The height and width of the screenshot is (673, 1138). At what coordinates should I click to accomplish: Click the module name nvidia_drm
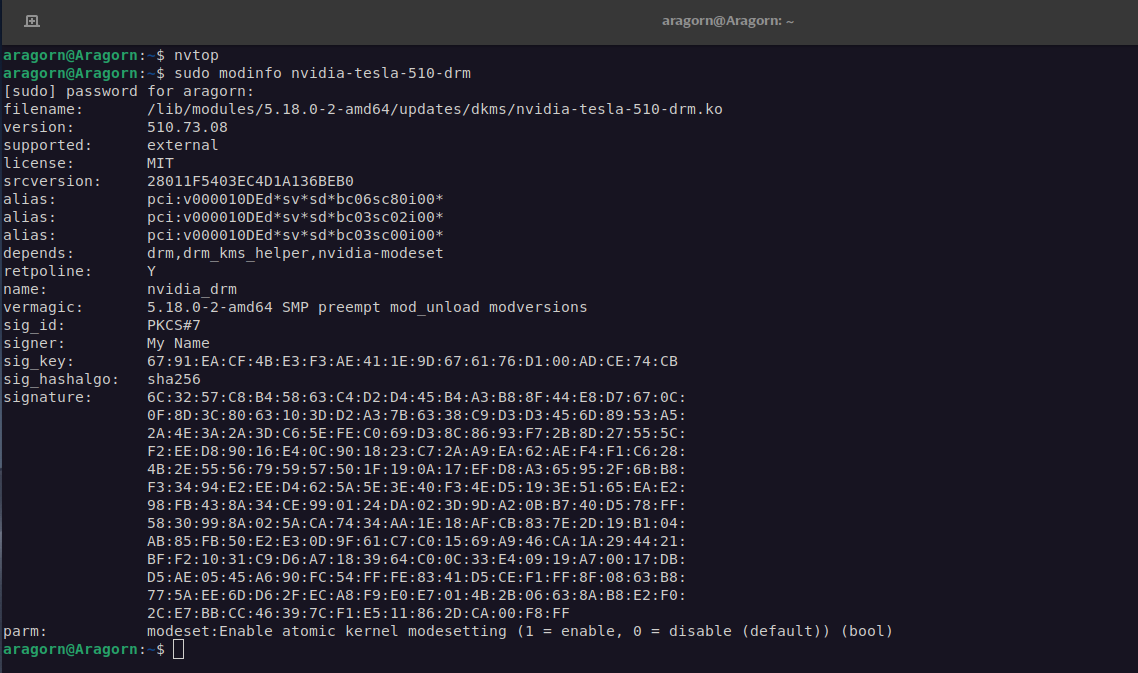[192, 289]
